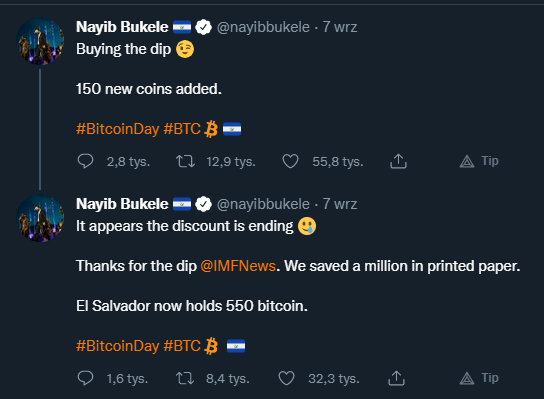Open #BTC hashtag in the second tweet
The height and width of the screenshot is (399, 544).
point(182,346)
